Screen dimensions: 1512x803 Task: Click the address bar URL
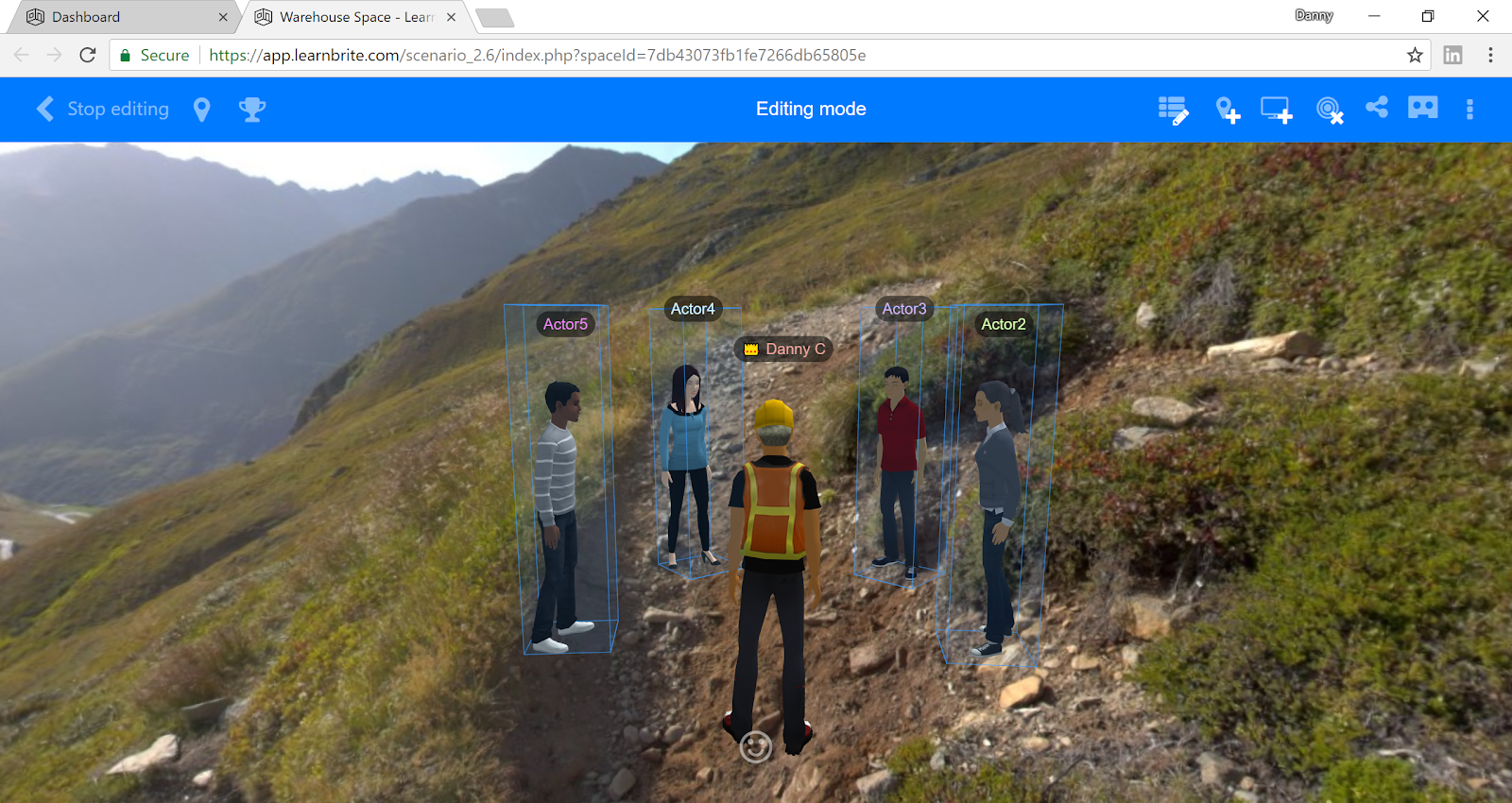(x=538, y=56)
